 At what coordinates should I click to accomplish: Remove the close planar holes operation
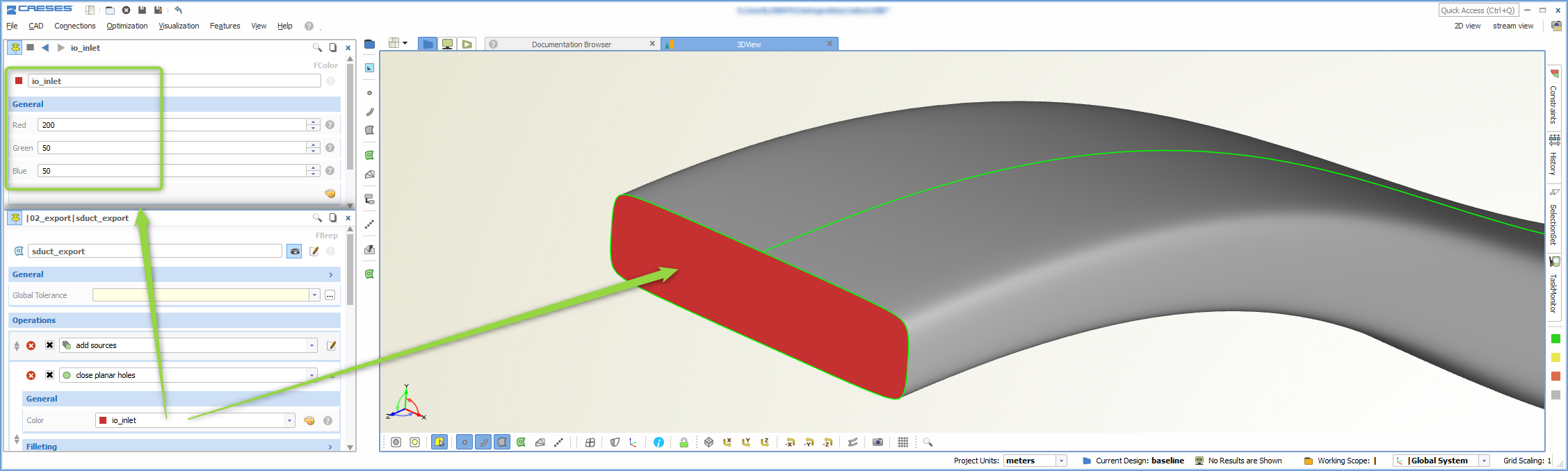click(31, 375)
